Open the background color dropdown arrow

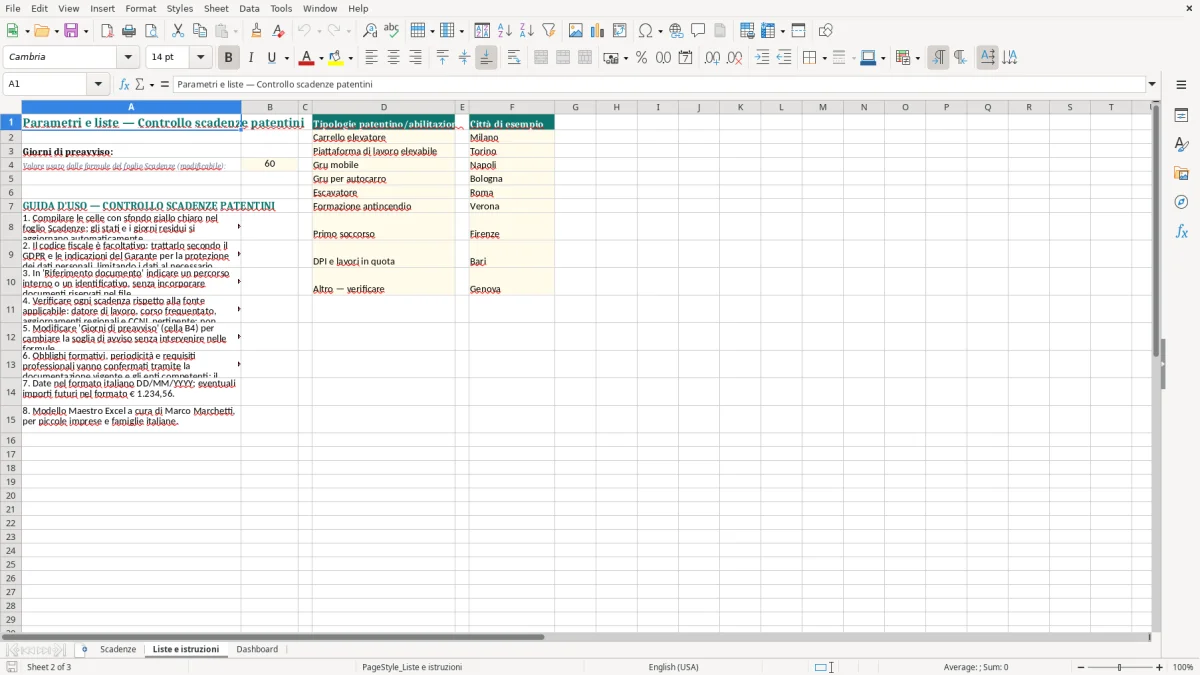[x=350, y=58]
